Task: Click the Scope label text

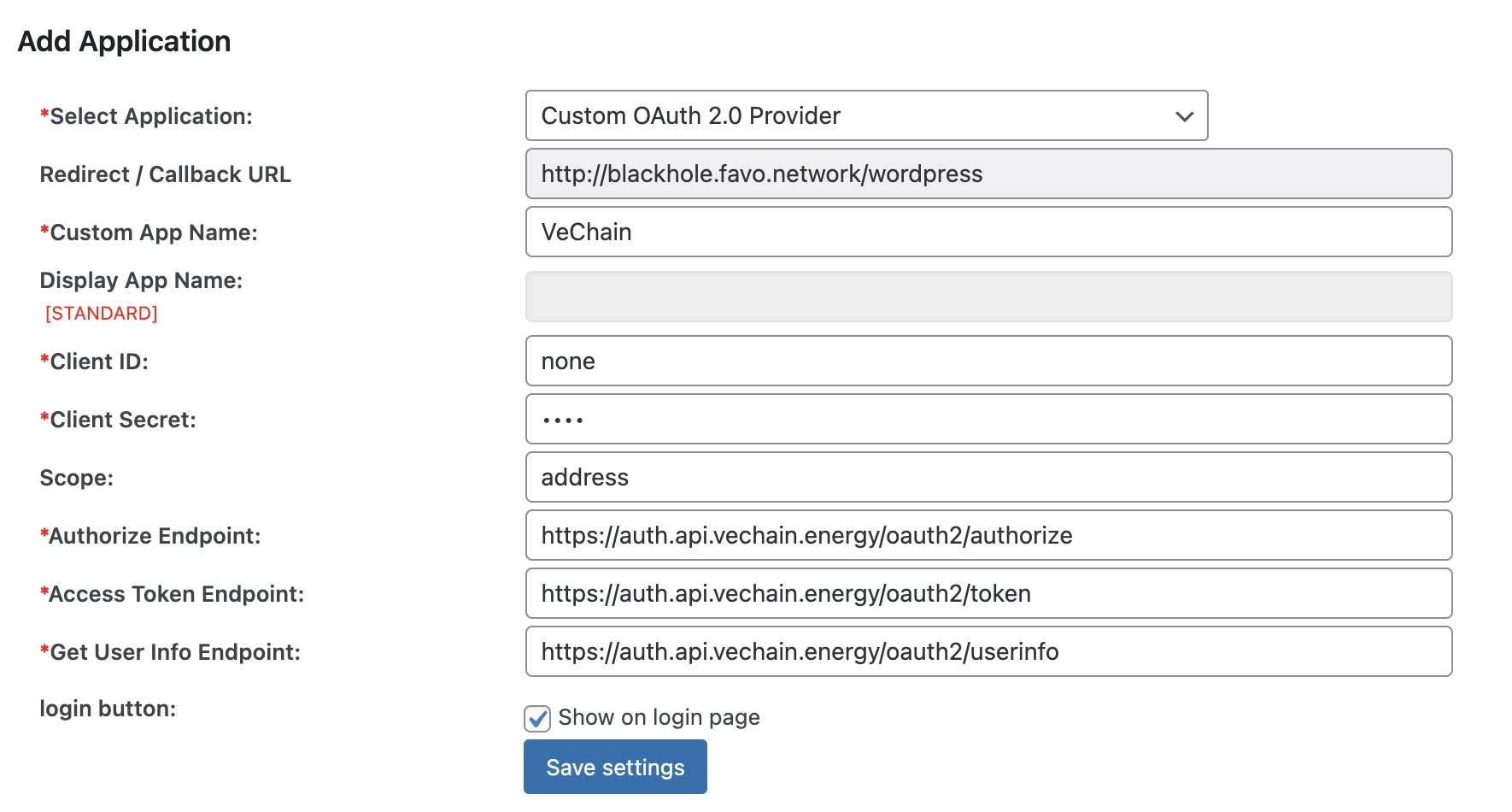Action: pyautogui.click(x=76, y=478)
